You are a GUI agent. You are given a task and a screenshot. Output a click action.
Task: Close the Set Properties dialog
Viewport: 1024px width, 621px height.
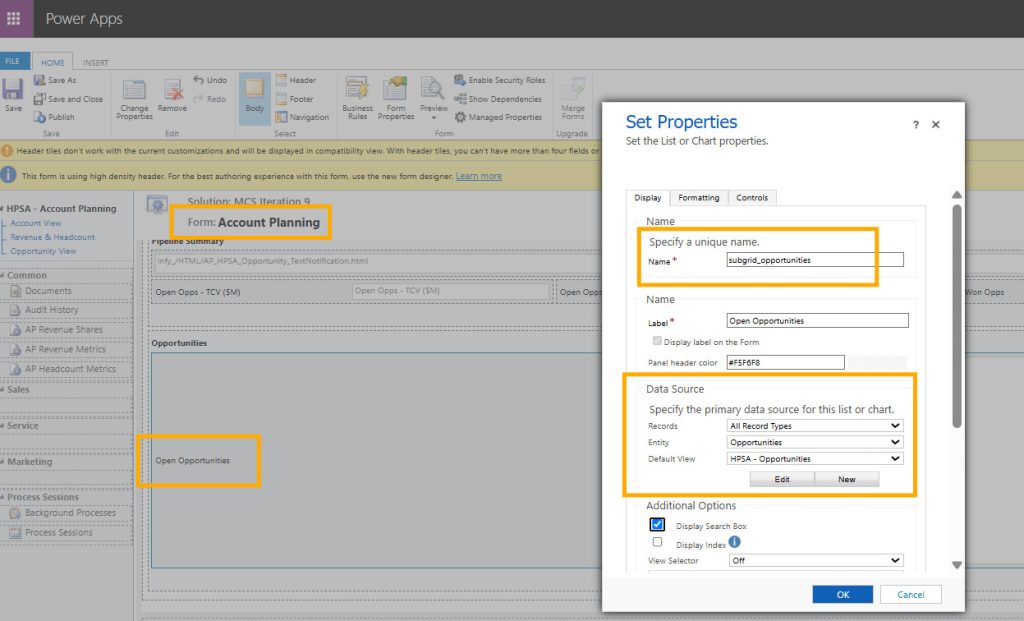click(x=936, y=125)
